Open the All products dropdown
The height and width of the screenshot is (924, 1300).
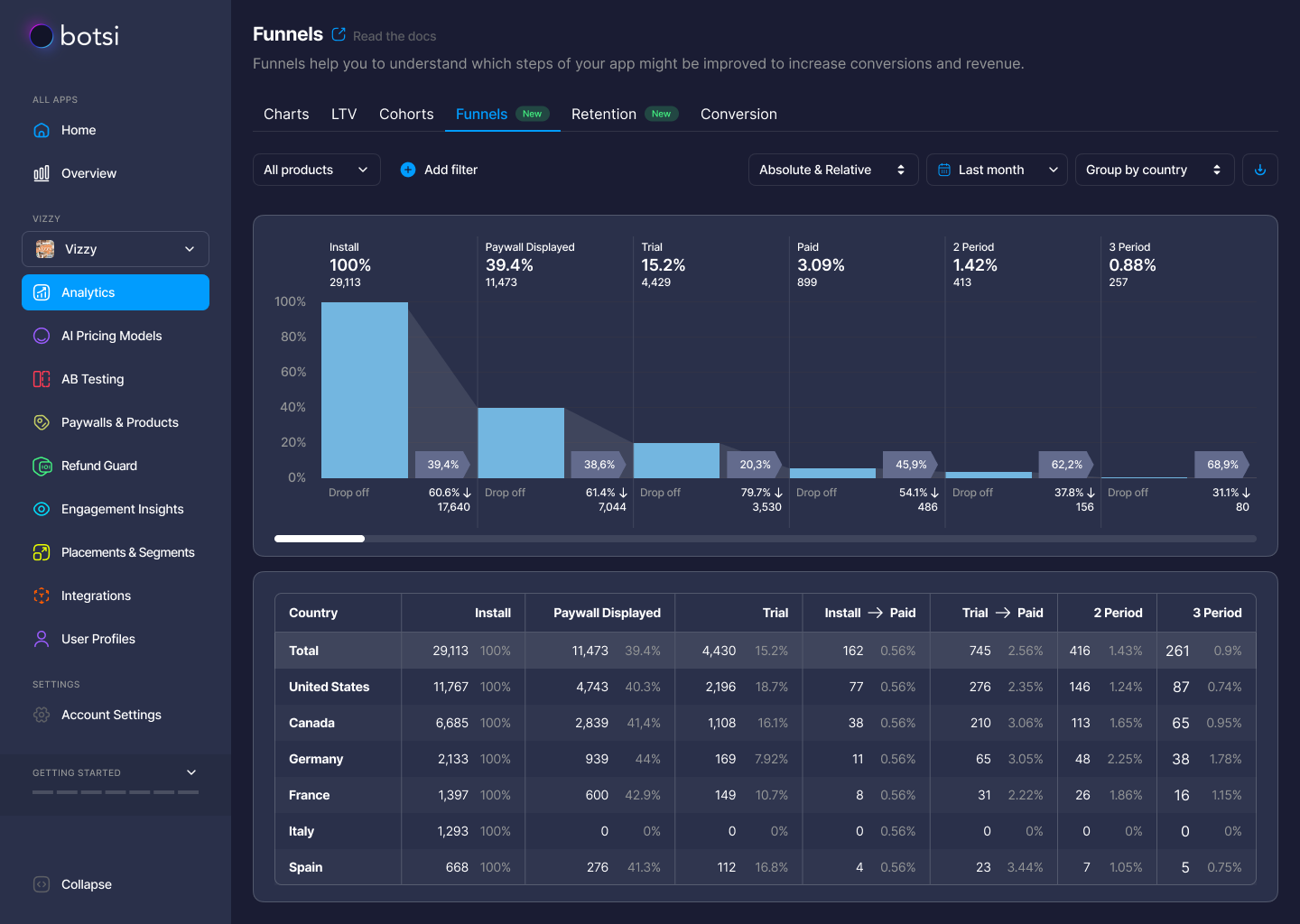pyautogui.click(x=316, y=170)
